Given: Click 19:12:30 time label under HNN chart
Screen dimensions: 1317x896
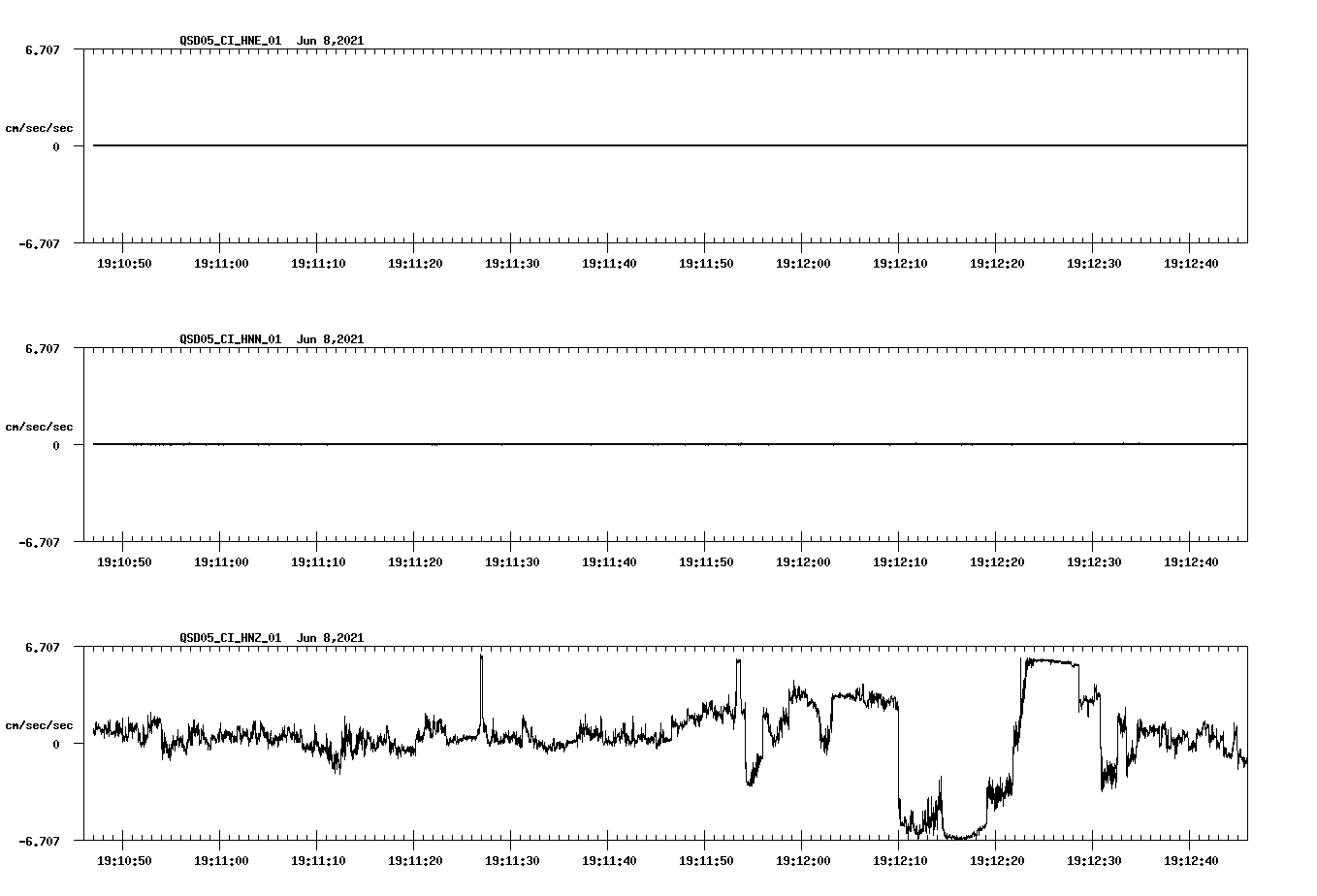Looking at the screenshot, I should [x=1094, y=561].
